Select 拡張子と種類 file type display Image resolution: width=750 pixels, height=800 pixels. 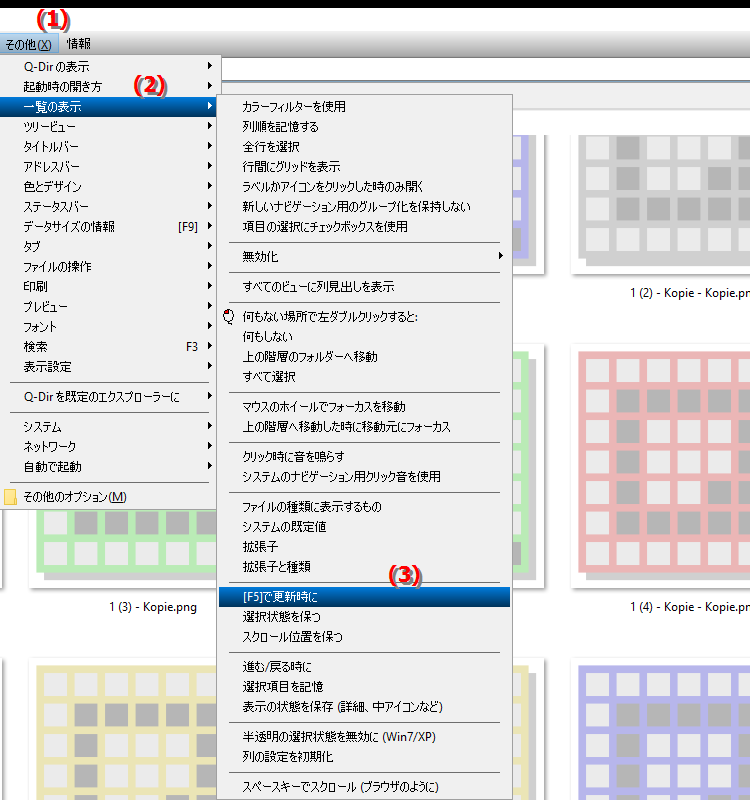click(x=364, y=566)
